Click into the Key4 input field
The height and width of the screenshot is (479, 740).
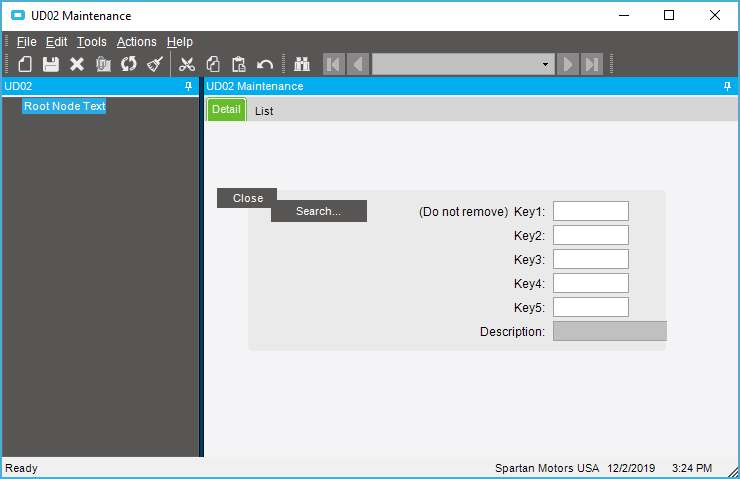590,283
